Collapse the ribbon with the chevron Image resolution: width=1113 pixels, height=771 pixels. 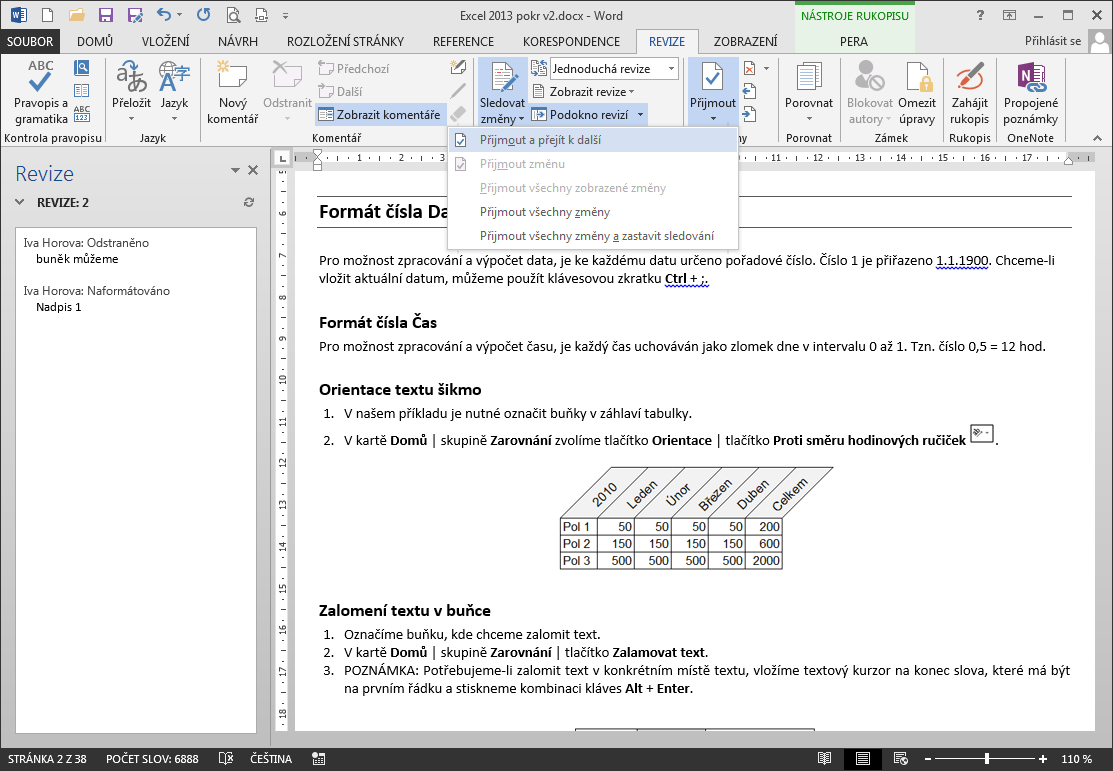click(1097, 138)
